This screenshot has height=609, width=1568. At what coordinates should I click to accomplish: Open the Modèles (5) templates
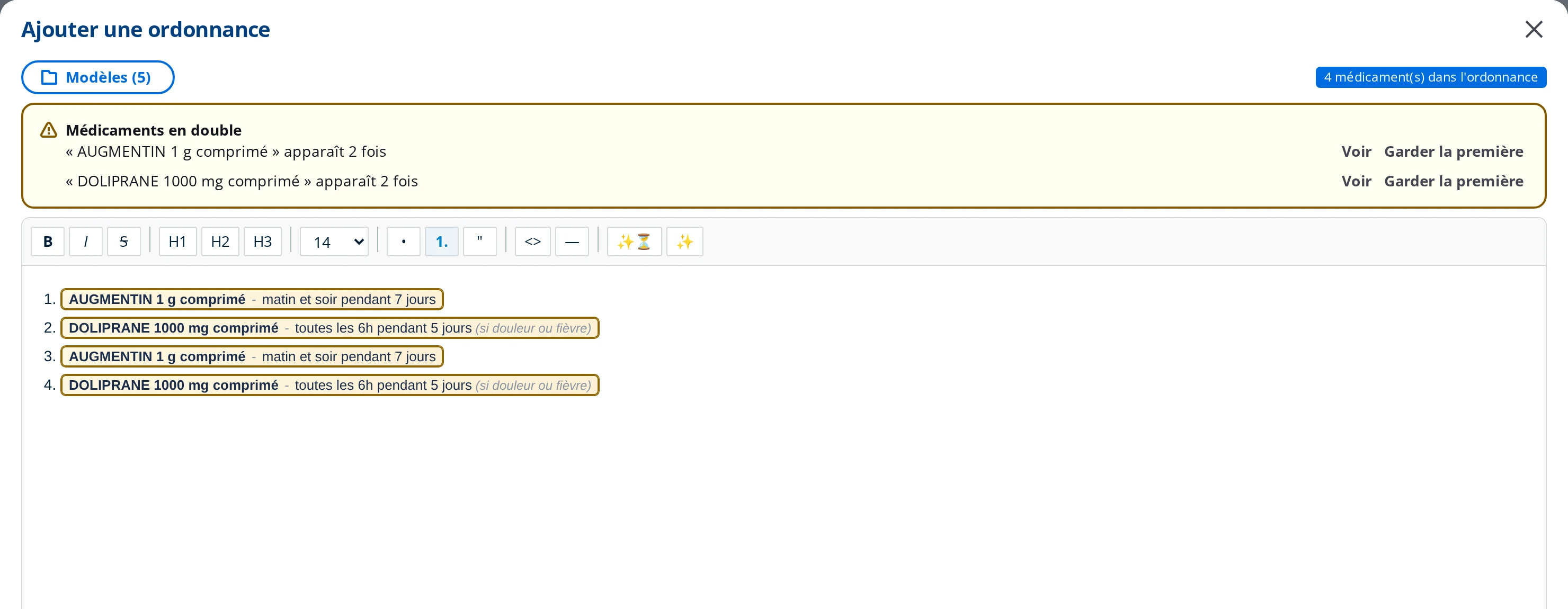[98, 77]
